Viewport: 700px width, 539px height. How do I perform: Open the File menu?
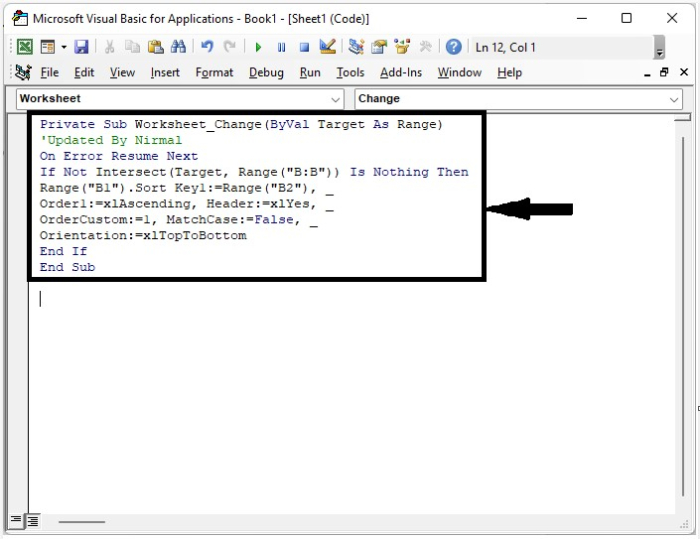coord(50,72)
